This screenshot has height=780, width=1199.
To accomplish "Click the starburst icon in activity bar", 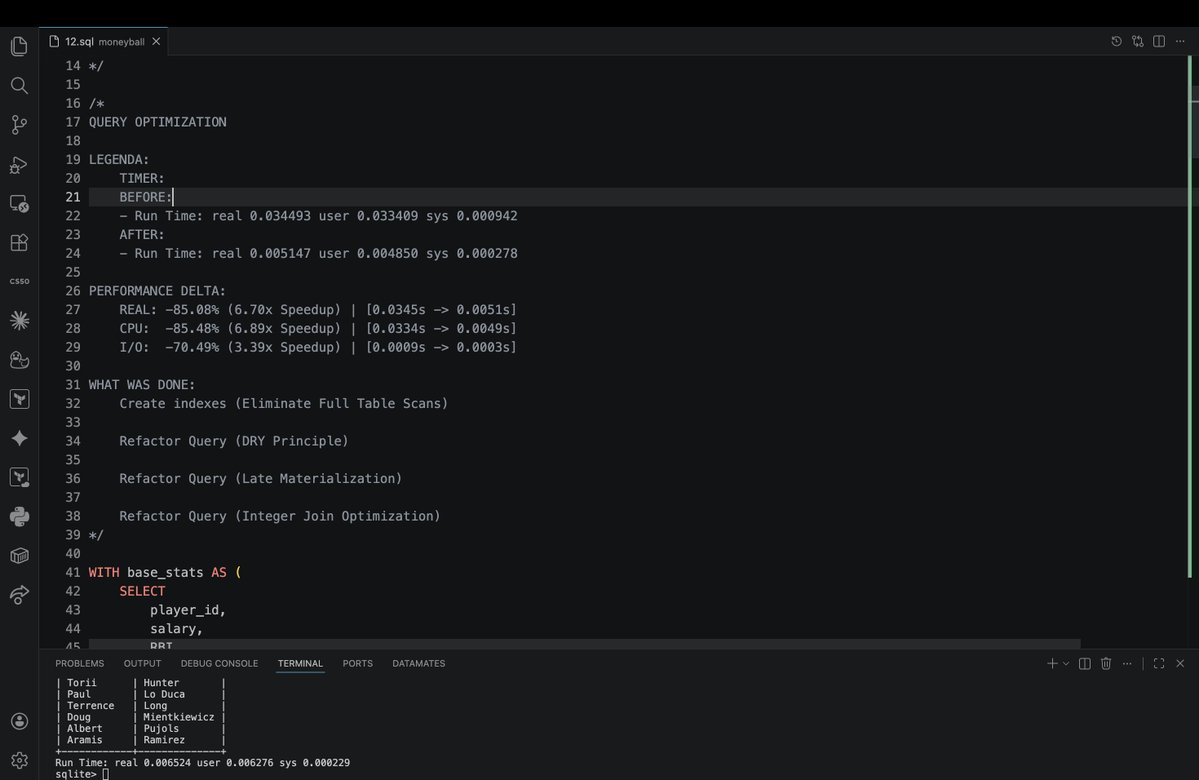I will [19, 320].
